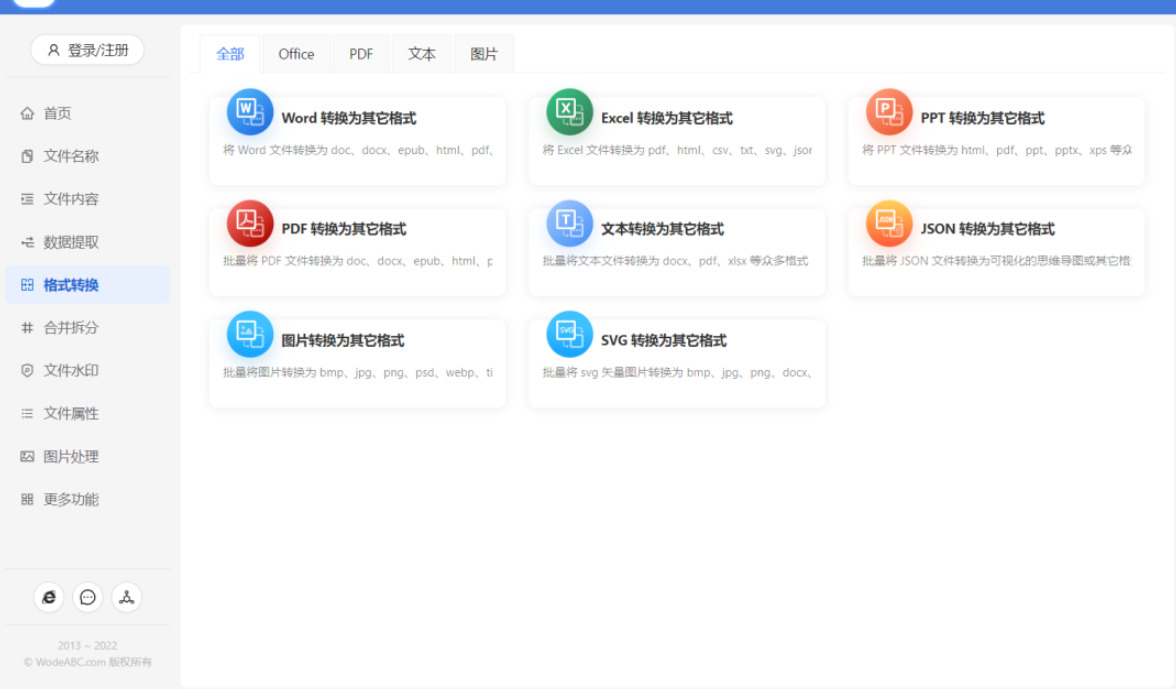1176x689 pixels.
Task: Click the share network icon in sidebar footer
Action: click(127, 598)
